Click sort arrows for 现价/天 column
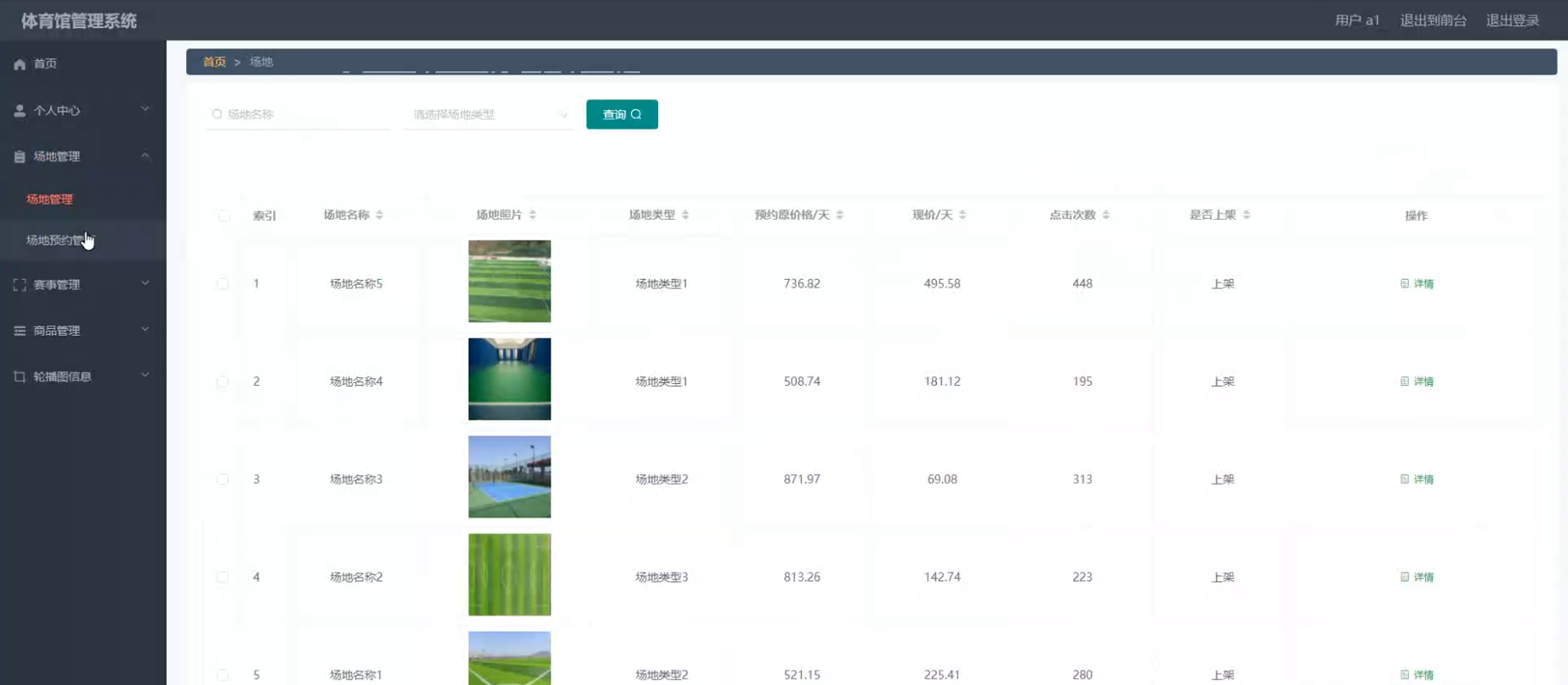Screen dimensions: 1568x685 (962, 215)
